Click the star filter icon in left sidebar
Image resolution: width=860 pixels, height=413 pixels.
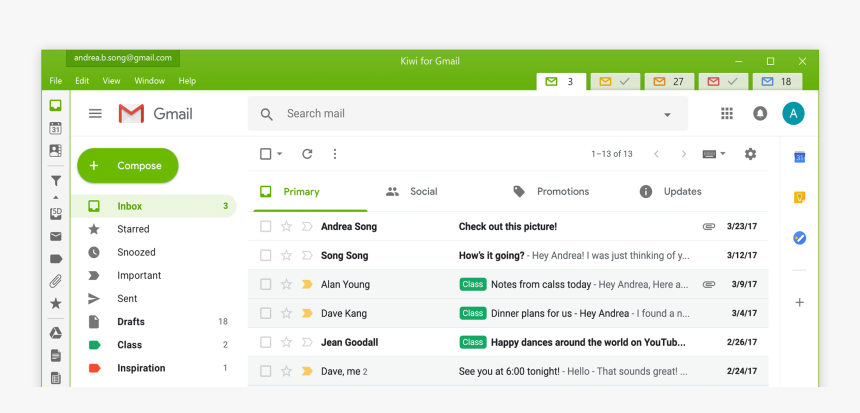coord(55,303)
